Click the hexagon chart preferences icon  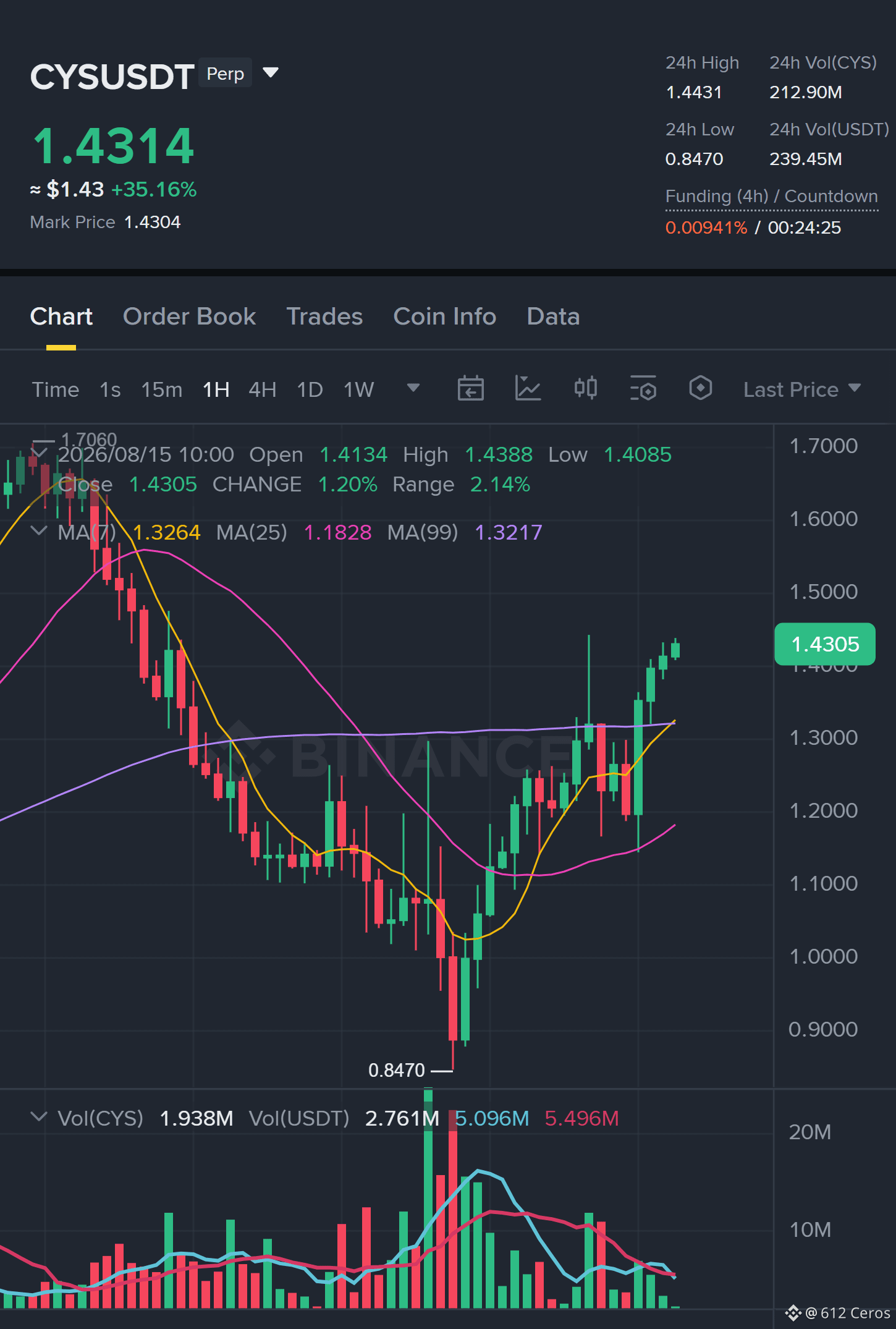[x=700, y=389]
